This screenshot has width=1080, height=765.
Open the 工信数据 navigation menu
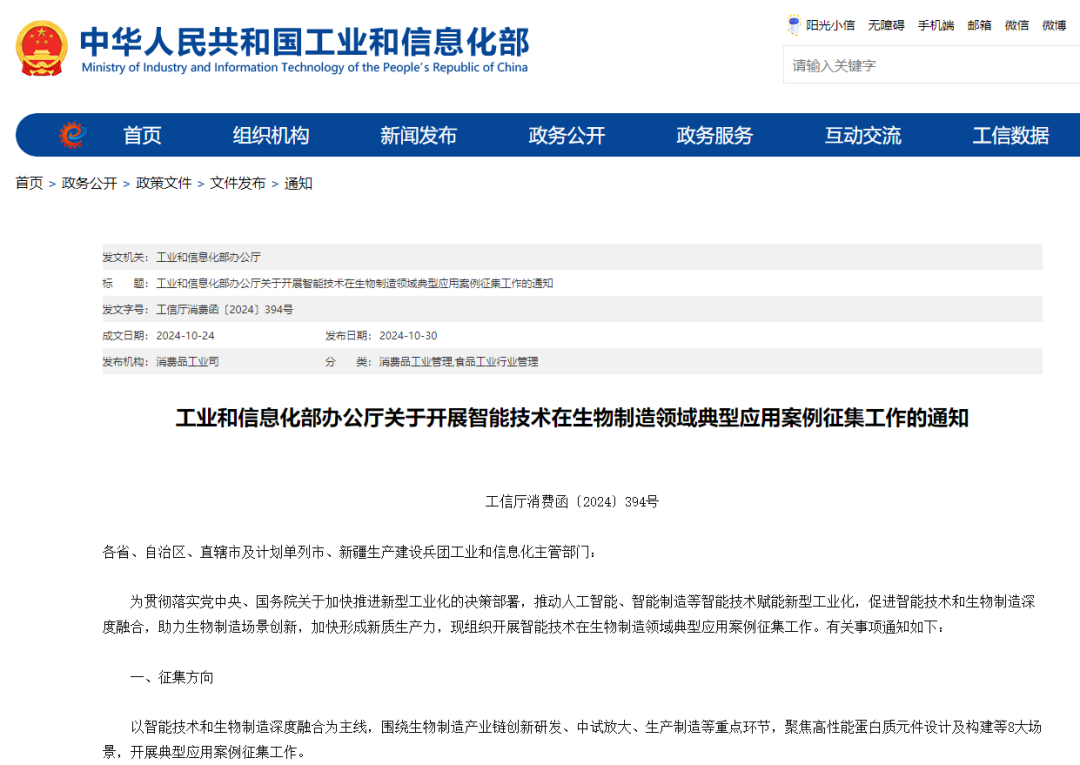(x=1011, y=136)
